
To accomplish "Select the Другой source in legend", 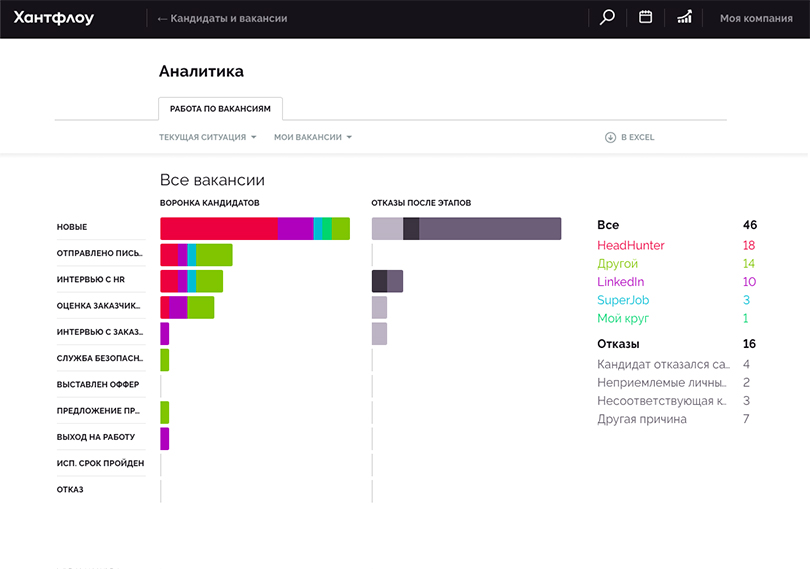I will tap(617, 264).
